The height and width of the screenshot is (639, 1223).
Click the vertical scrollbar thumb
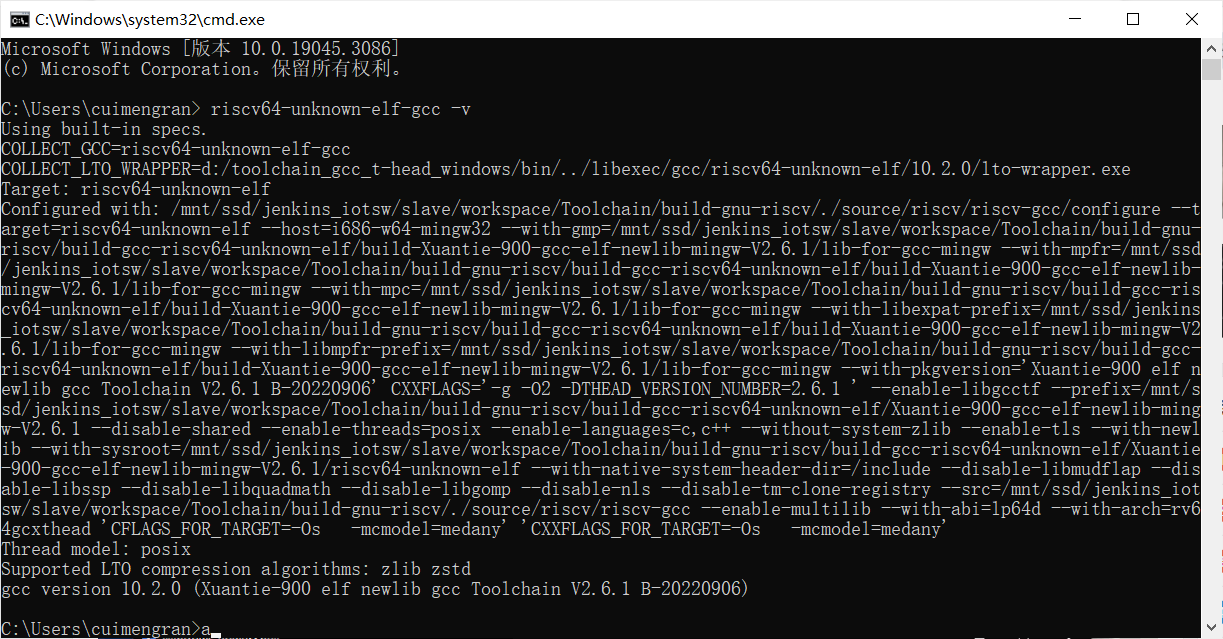point(1212,69)
